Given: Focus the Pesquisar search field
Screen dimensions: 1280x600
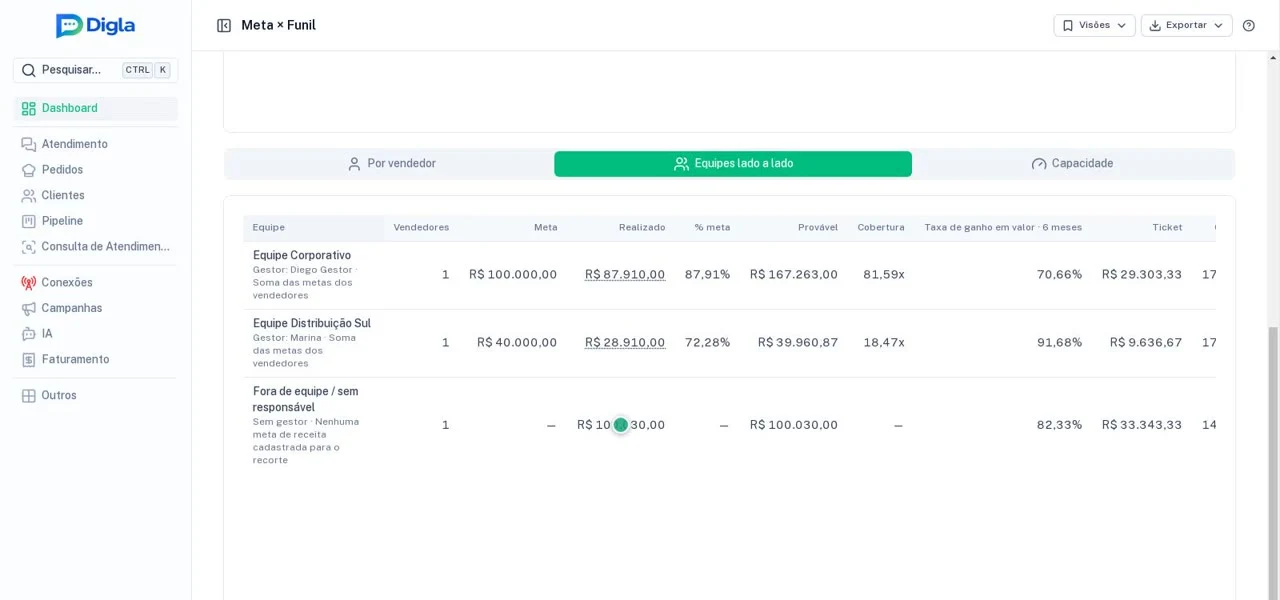Looking at the screenshot, I should (x=95, y=70).
